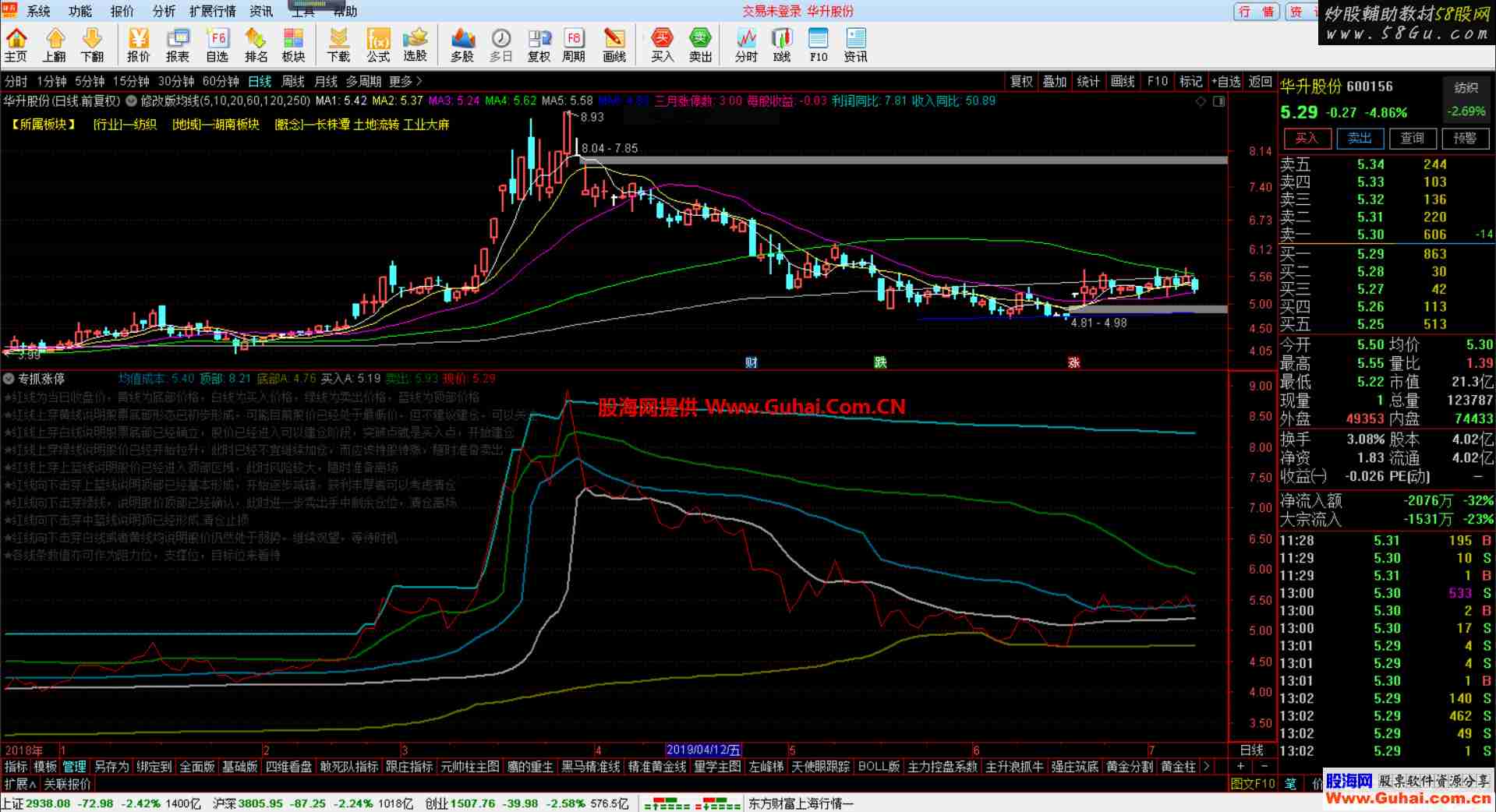
Task: Switch to K线 candlestick chart icon
Action: pyautogui.click(x=782, y=45)
